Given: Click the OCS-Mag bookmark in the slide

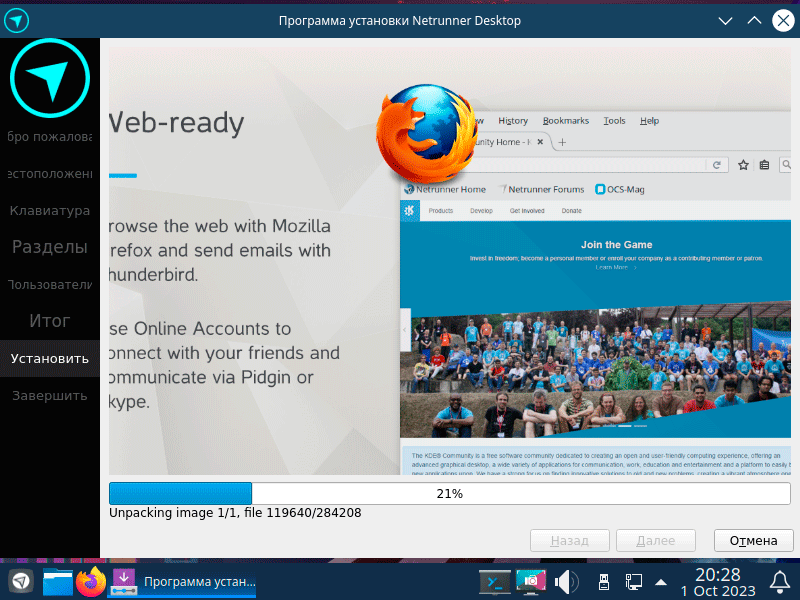Looking at the screenshot, I should click(620, 190).
